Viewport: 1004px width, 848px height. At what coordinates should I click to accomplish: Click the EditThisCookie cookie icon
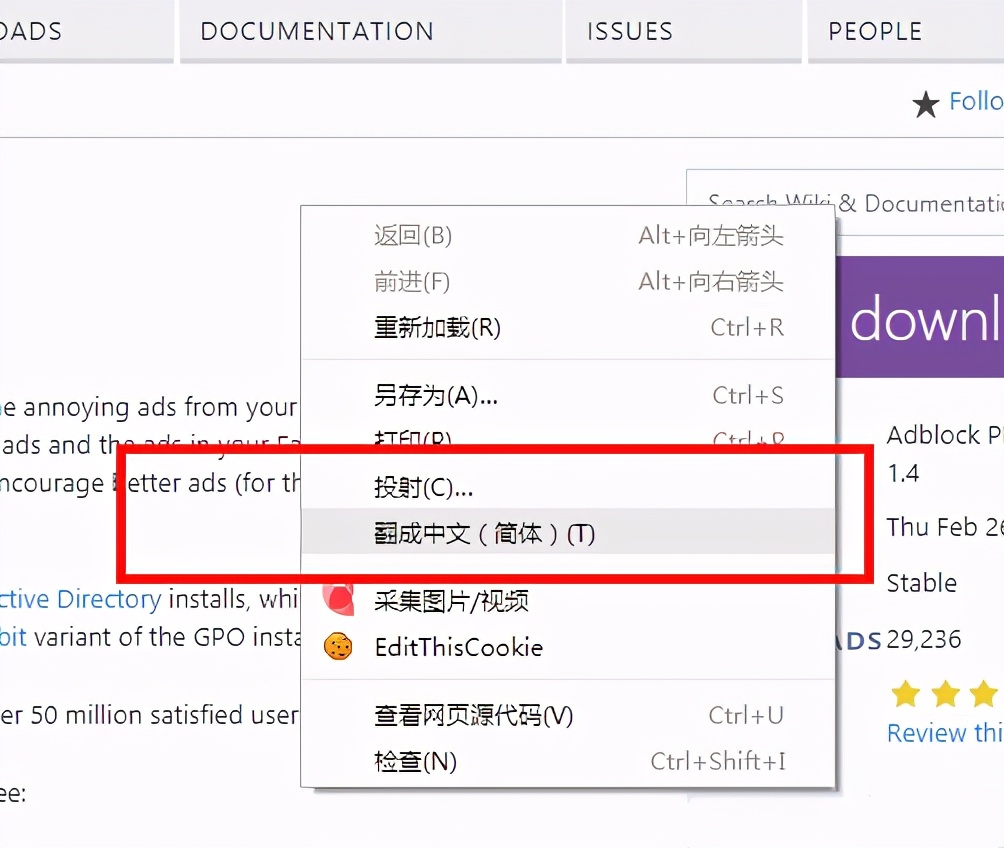coord(339,647)
